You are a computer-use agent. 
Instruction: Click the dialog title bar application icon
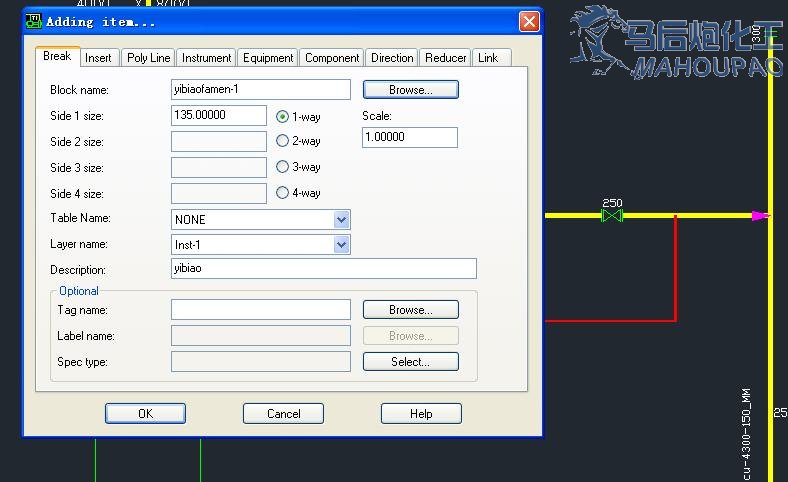pos(35,21)
